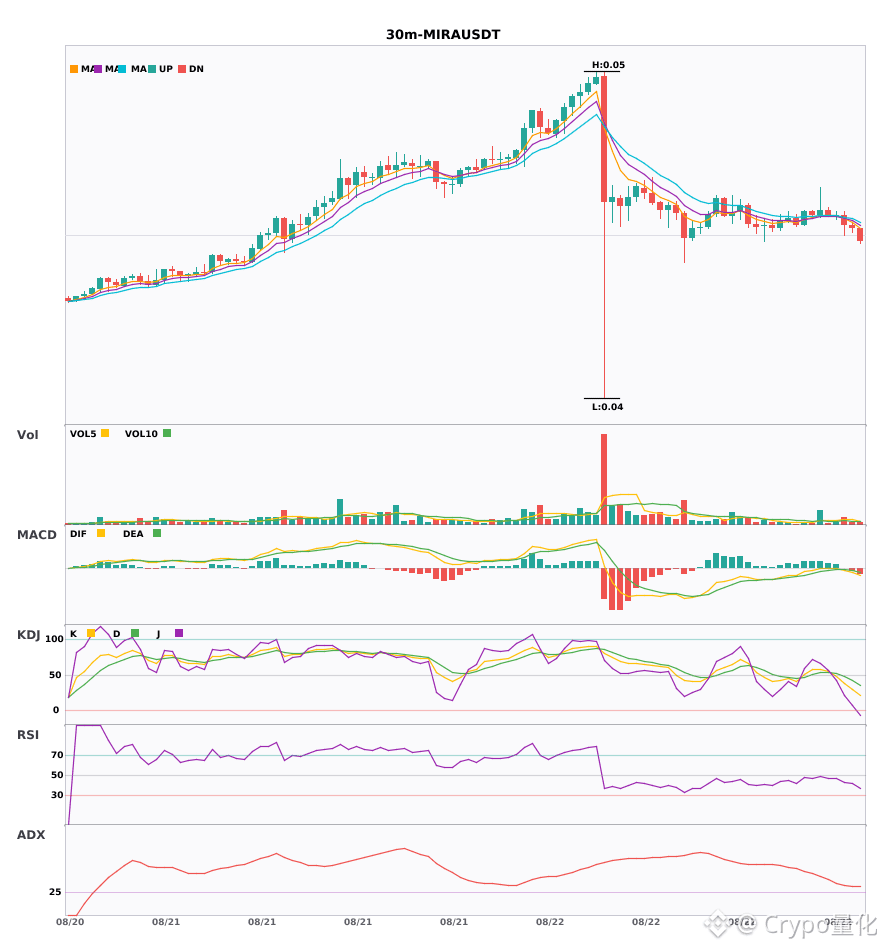The width and height of the screenshot is (885, 950).
Task: Click the KDJ panel label
Action: point(28,635)
